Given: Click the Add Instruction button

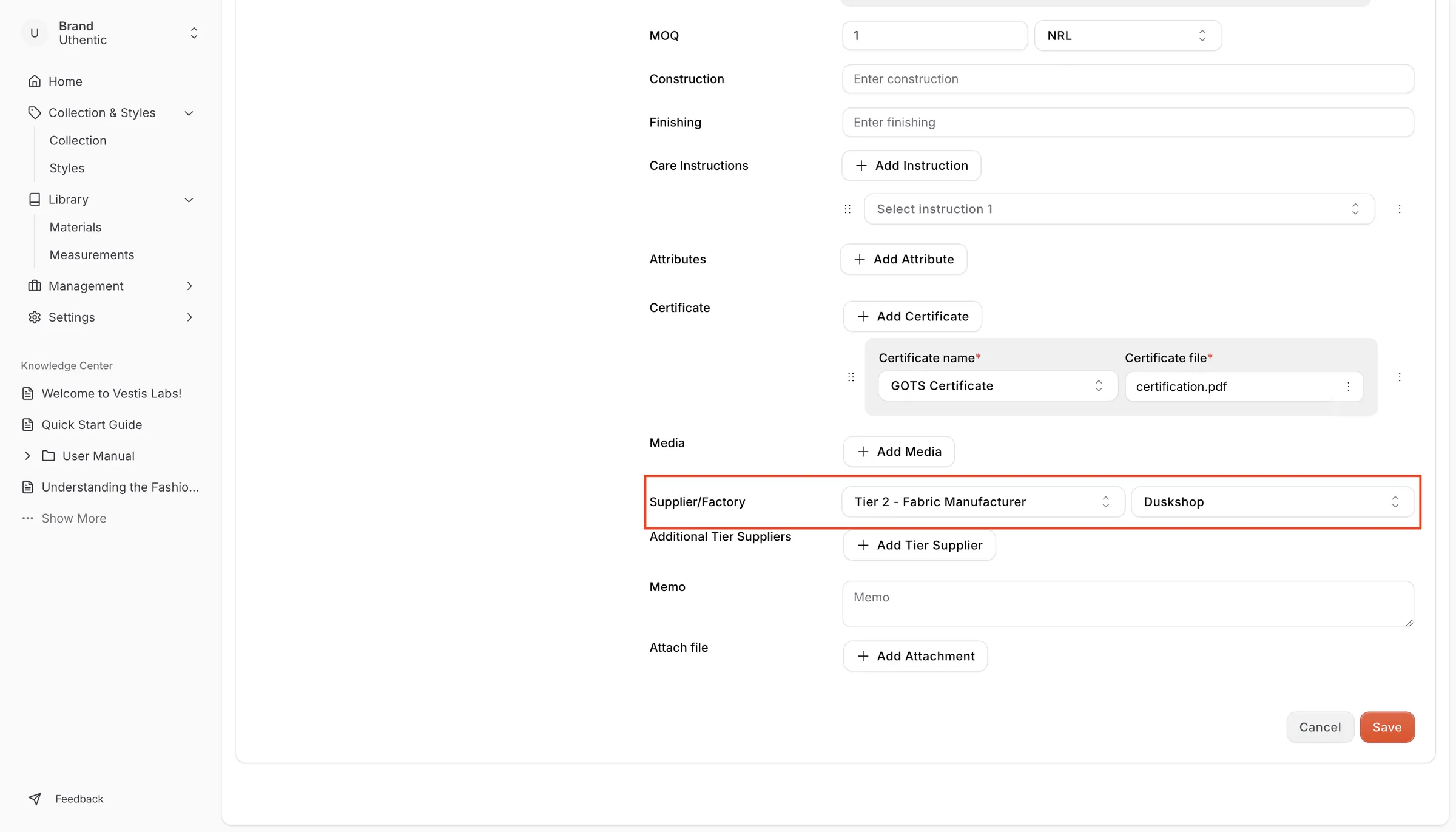Looking at the screenshot, I should pos(911,166).
